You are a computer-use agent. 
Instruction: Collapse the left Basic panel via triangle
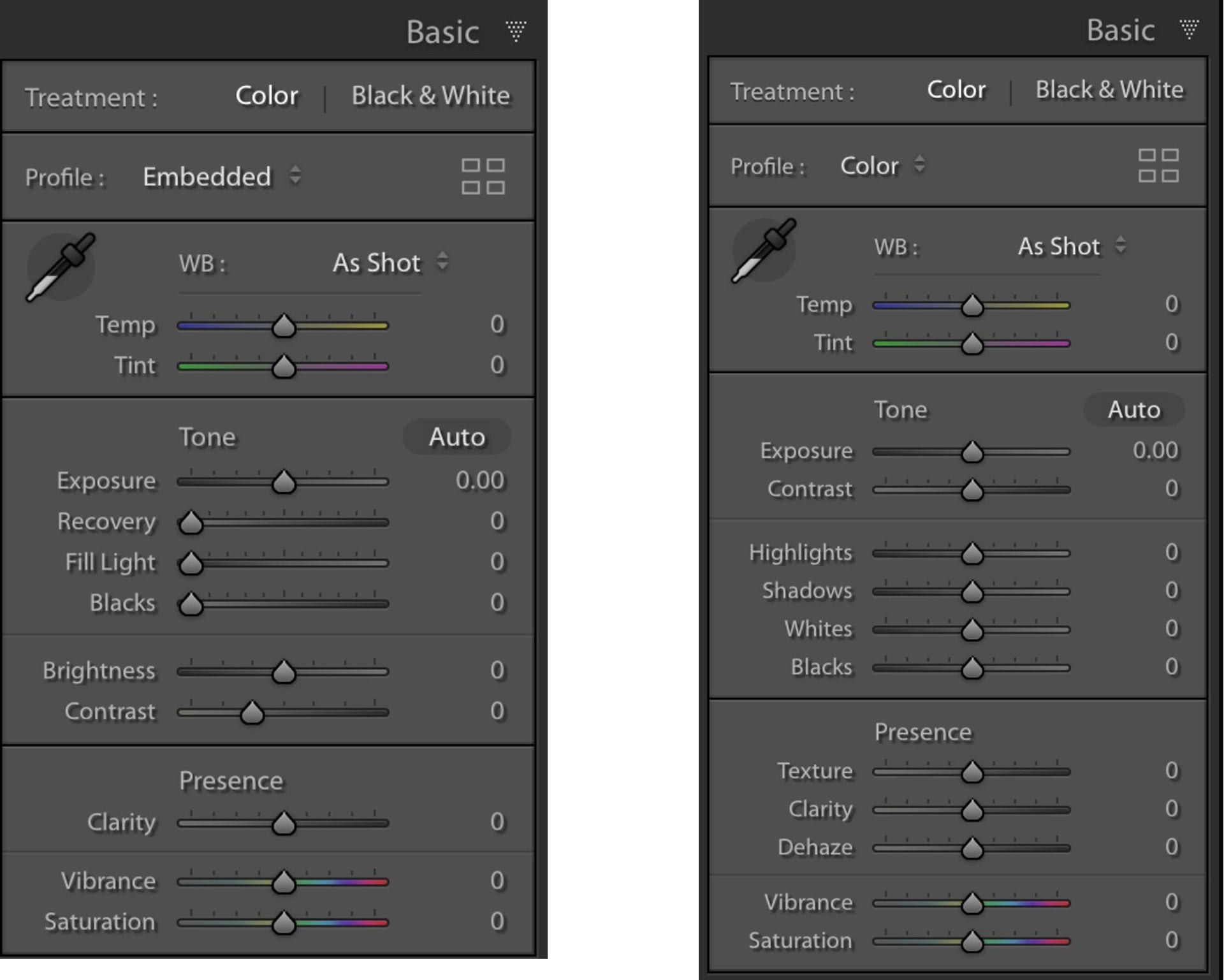coord(516,31)
